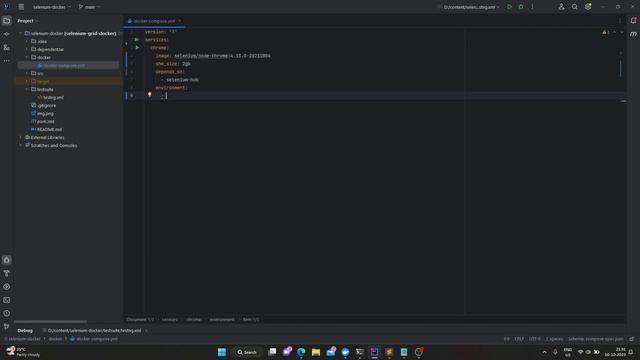Screen dimensions: 640x360
Task: Open Search Everywhere magnifier
Action: coord(575,7)
